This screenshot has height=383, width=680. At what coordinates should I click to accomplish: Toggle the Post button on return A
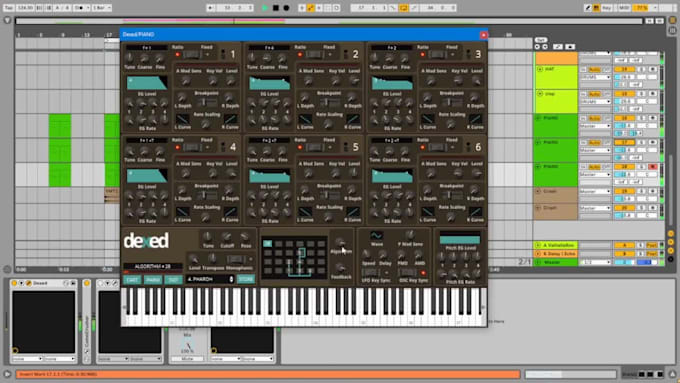coord(652,246)
